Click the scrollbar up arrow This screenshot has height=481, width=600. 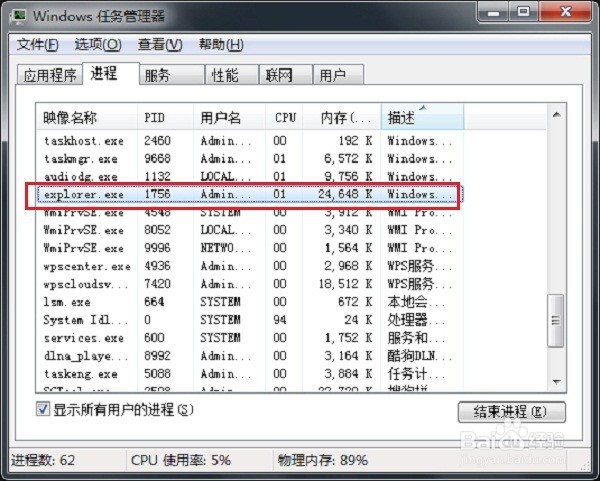point(557,115)
